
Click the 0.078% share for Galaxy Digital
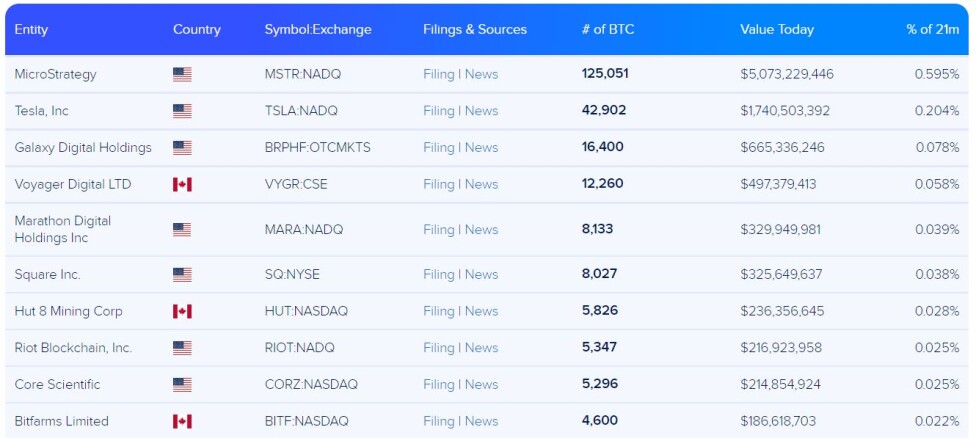click(937, 147)
